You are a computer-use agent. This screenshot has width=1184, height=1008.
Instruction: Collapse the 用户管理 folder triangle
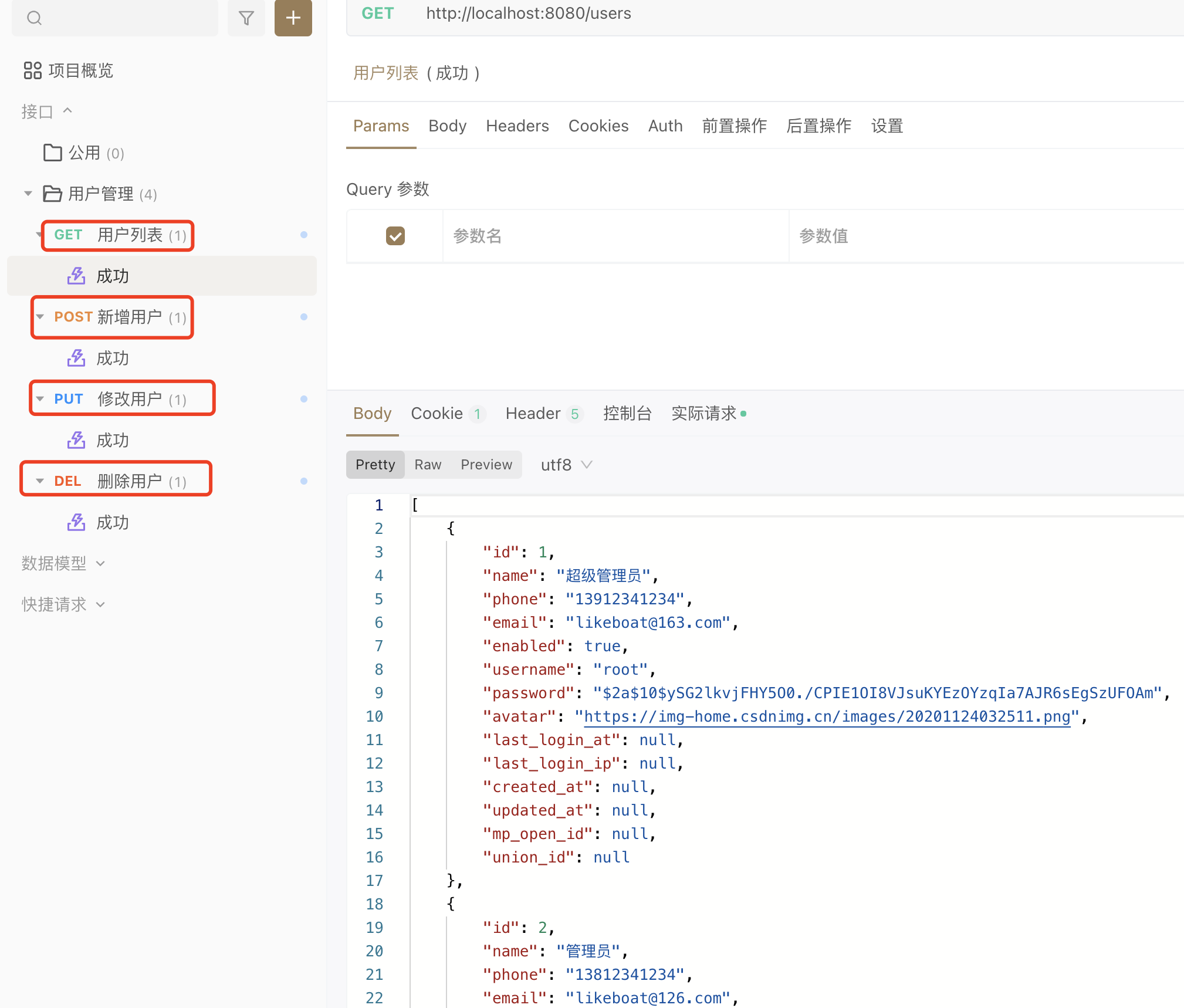(x=28, y=194)
